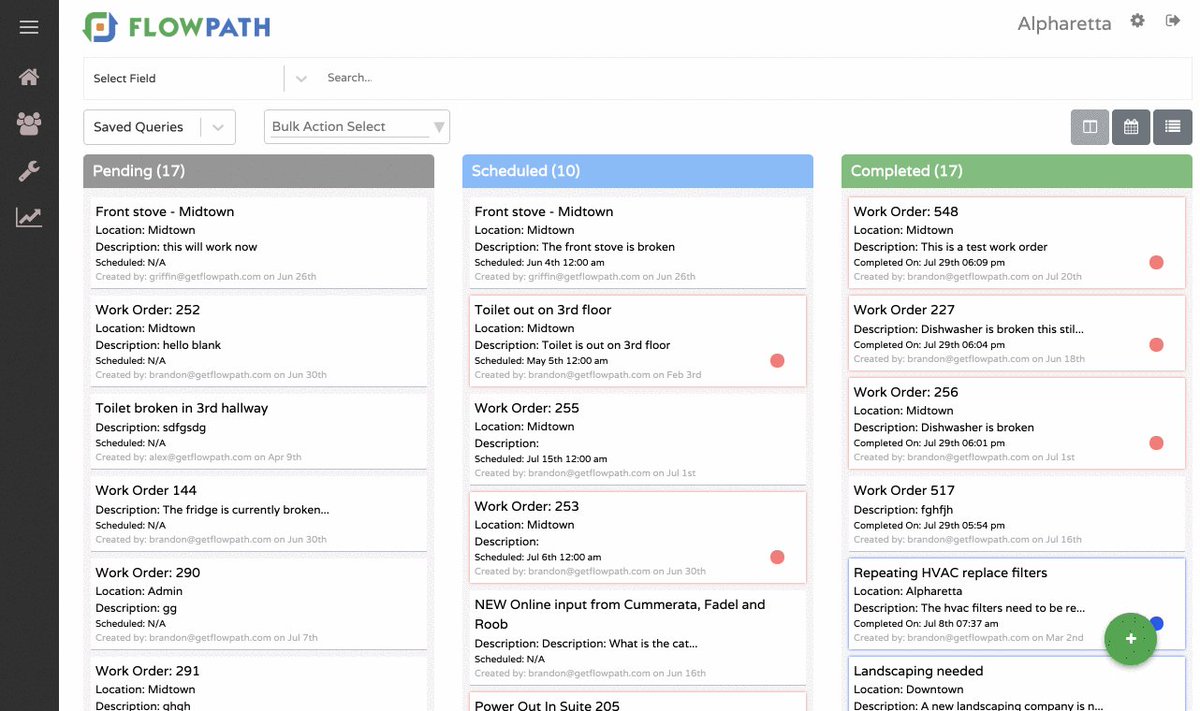Open the Toilet out on 3rd floor card

pyautogui.click(x=637, y=340)
